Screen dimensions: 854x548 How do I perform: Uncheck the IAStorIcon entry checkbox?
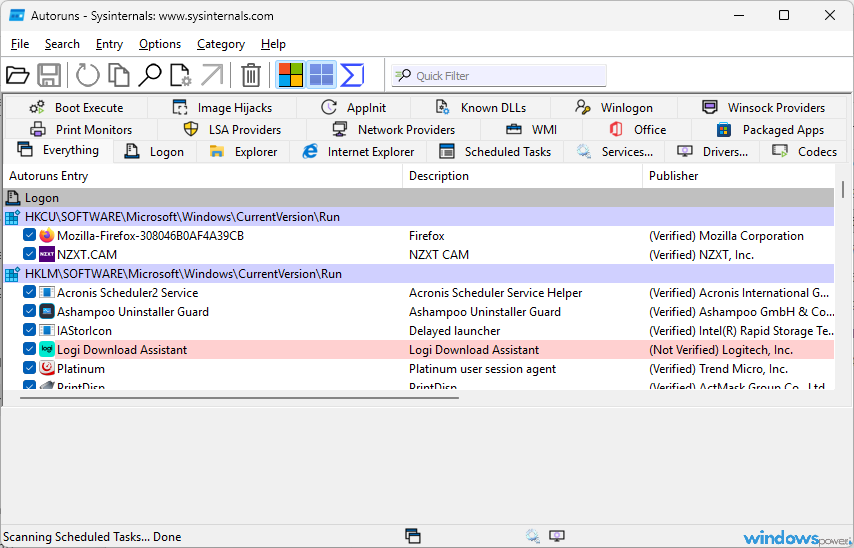(29, 331)
